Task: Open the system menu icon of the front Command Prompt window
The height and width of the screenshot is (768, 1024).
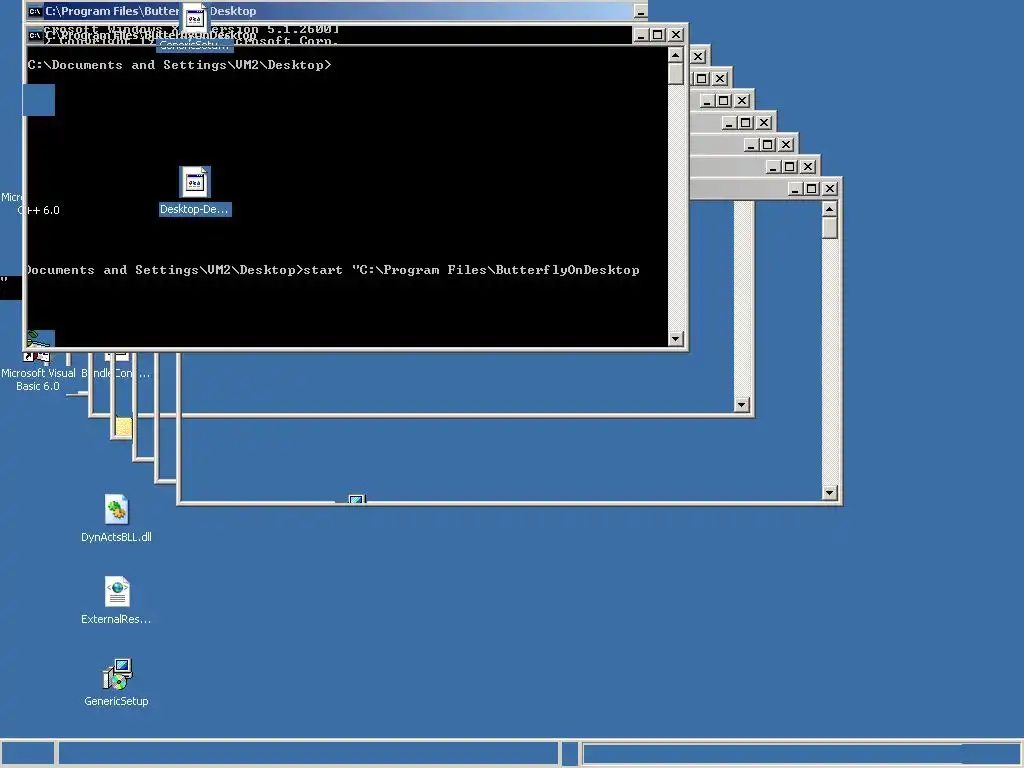Action: pyautogui.click(x=35, y=35)
